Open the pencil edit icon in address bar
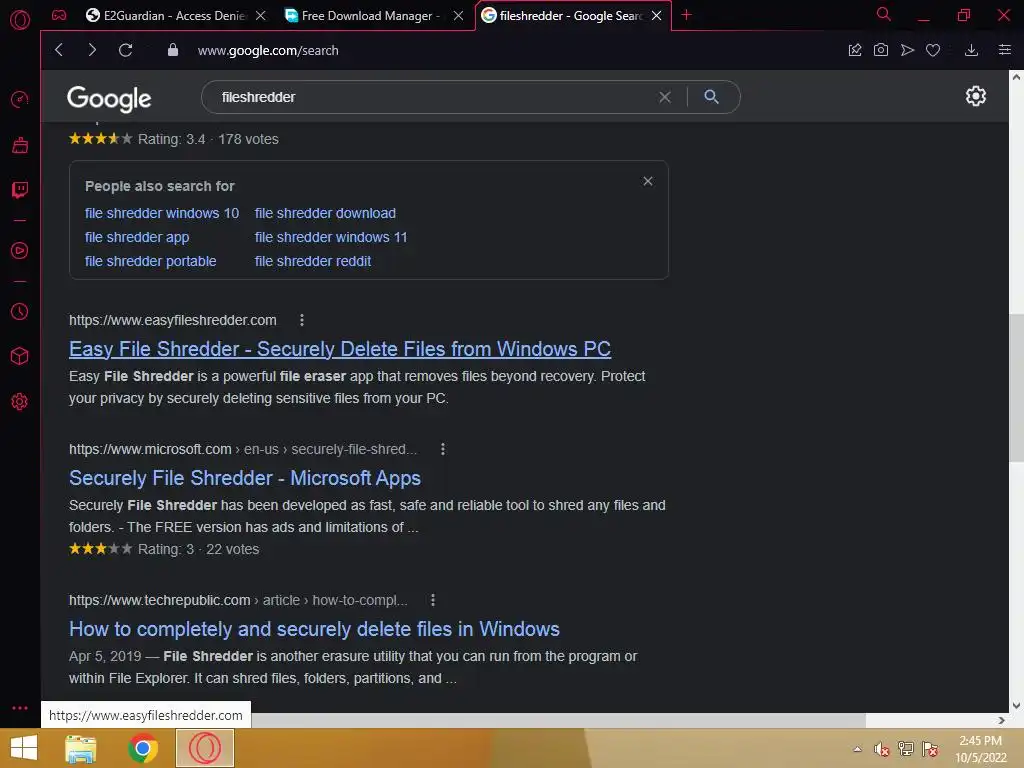 pos(855,50)
